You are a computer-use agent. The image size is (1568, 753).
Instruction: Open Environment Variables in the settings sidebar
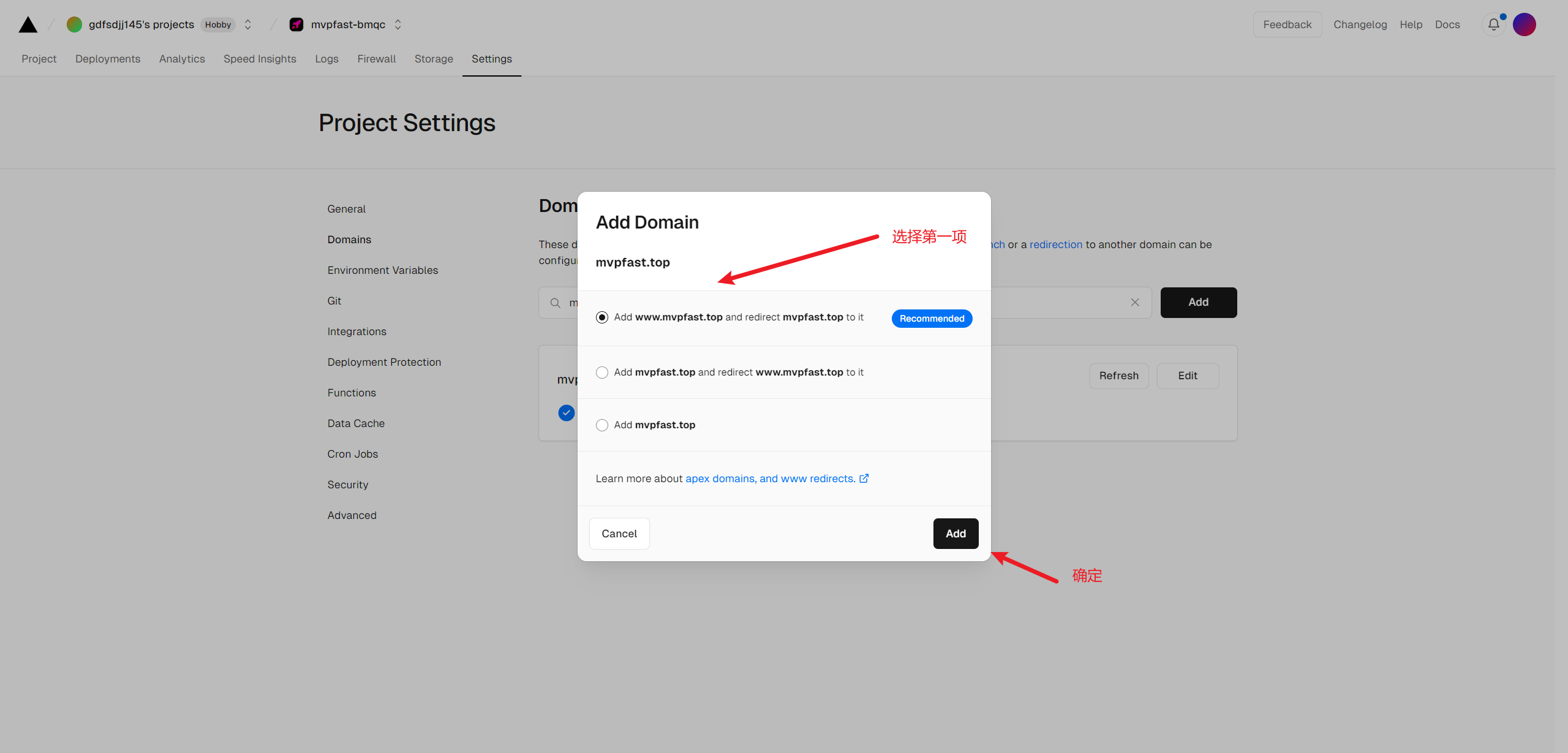point(383,270)
